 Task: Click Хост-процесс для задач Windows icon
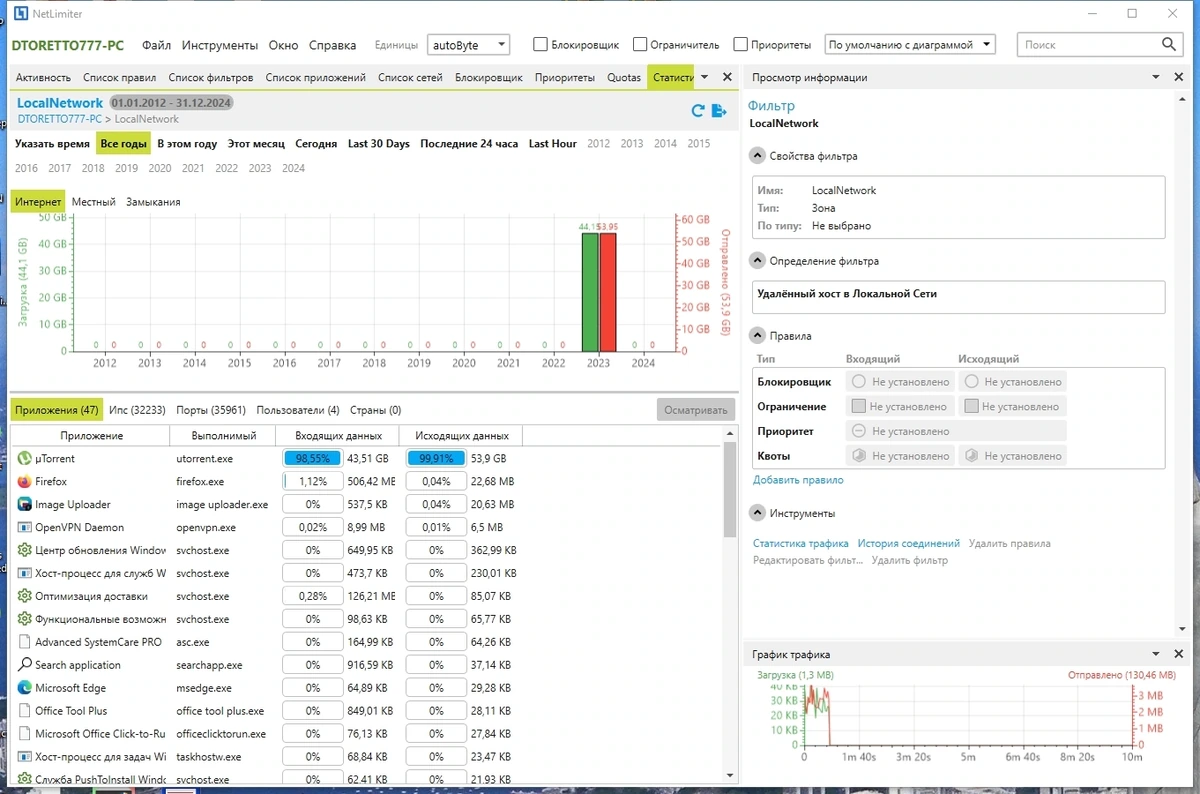click(x=25, y=757)
